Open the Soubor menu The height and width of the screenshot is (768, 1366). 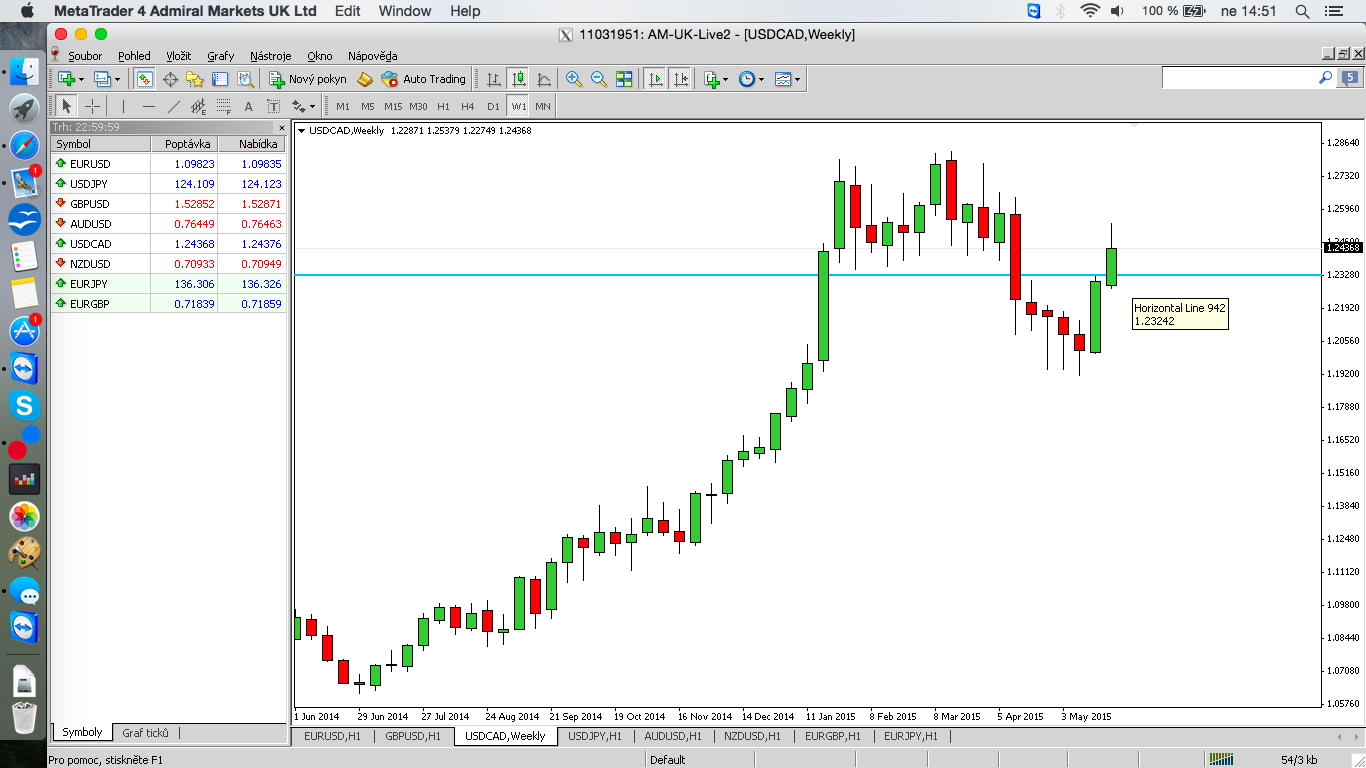click(x=85, y=56)
